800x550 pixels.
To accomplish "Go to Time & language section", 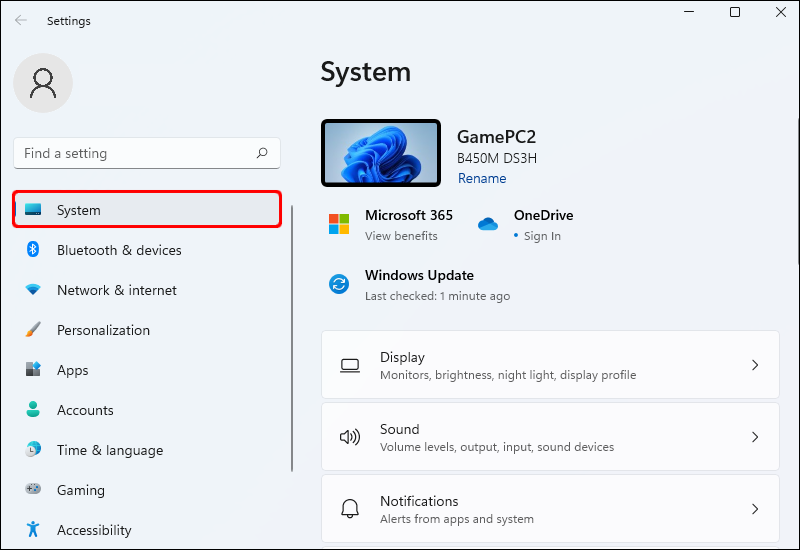I will (x=110, y=450).
